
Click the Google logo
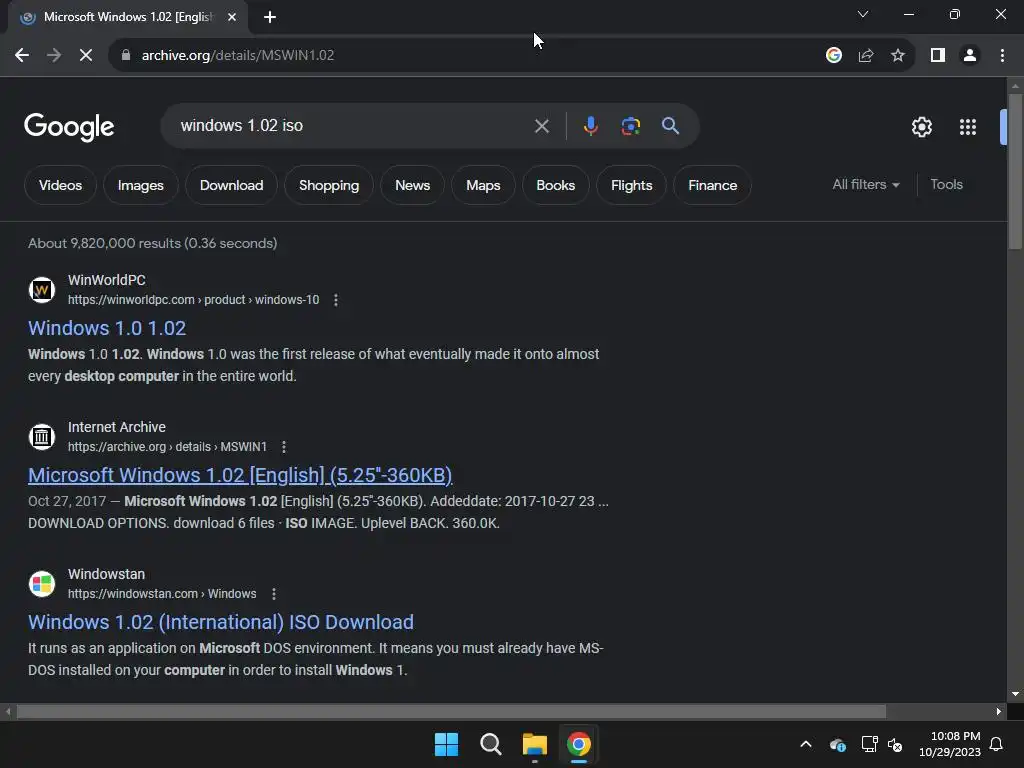[69, 127]
